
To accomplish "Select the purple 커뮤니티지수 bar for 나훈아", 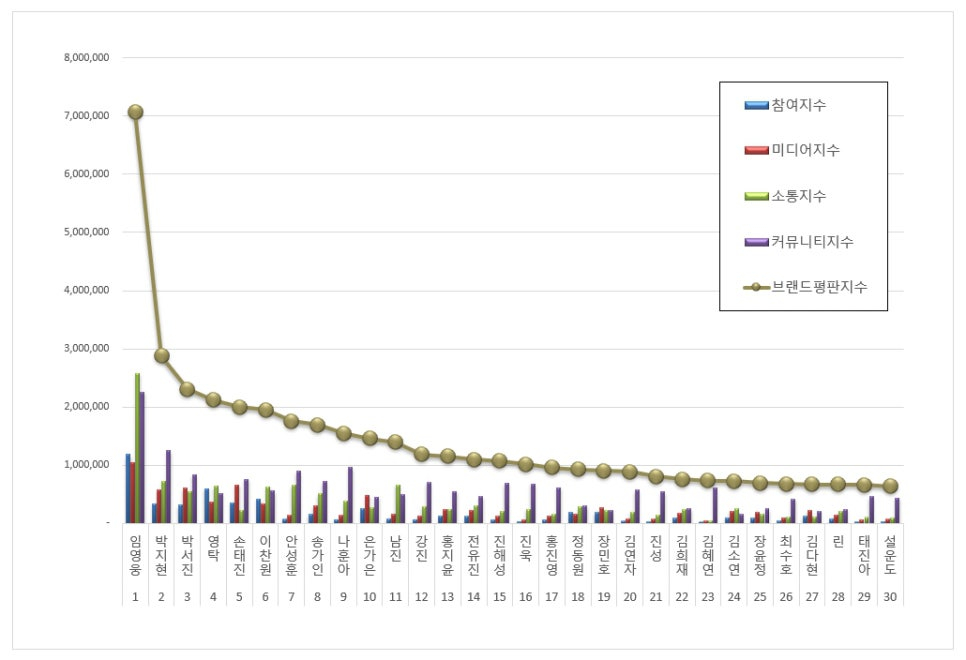I will coord(350,495).
